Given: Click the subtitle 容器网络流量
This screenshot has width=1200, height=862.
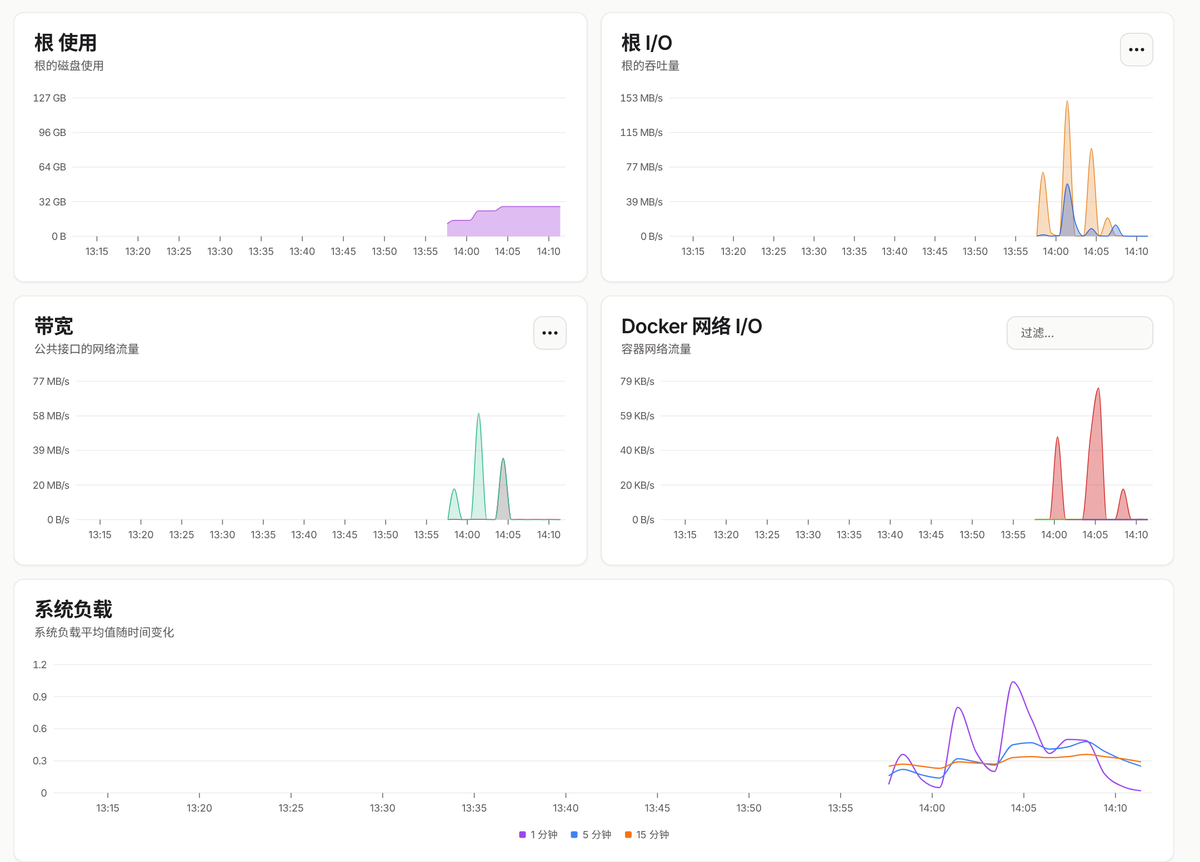Looking at the screenshot, I should coord(656,349).
